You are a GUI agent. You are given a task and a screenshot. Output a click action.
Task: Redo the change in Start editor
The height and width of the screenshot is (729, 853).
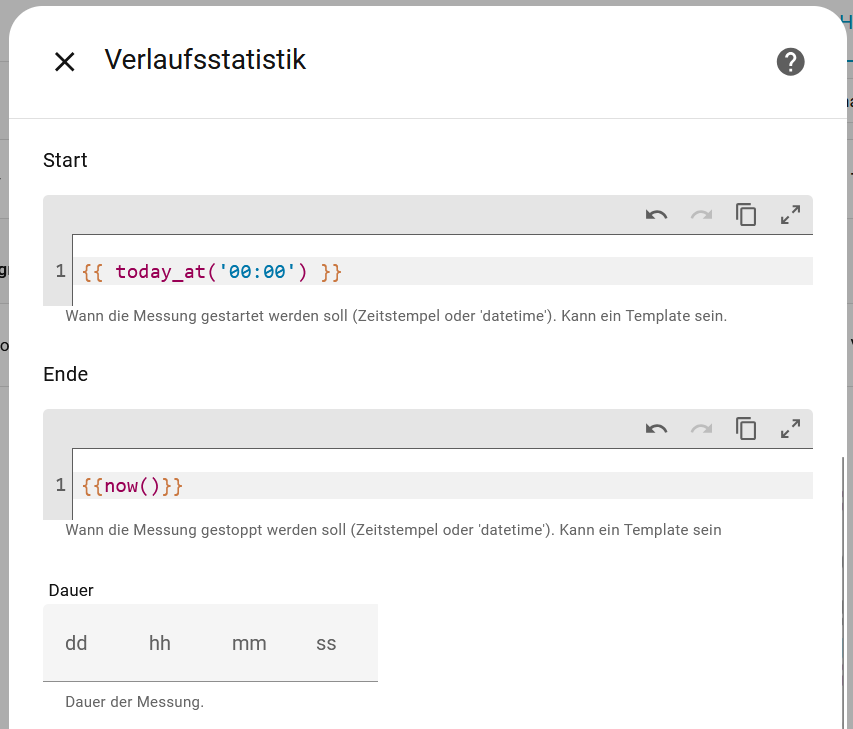coord(701,214)
